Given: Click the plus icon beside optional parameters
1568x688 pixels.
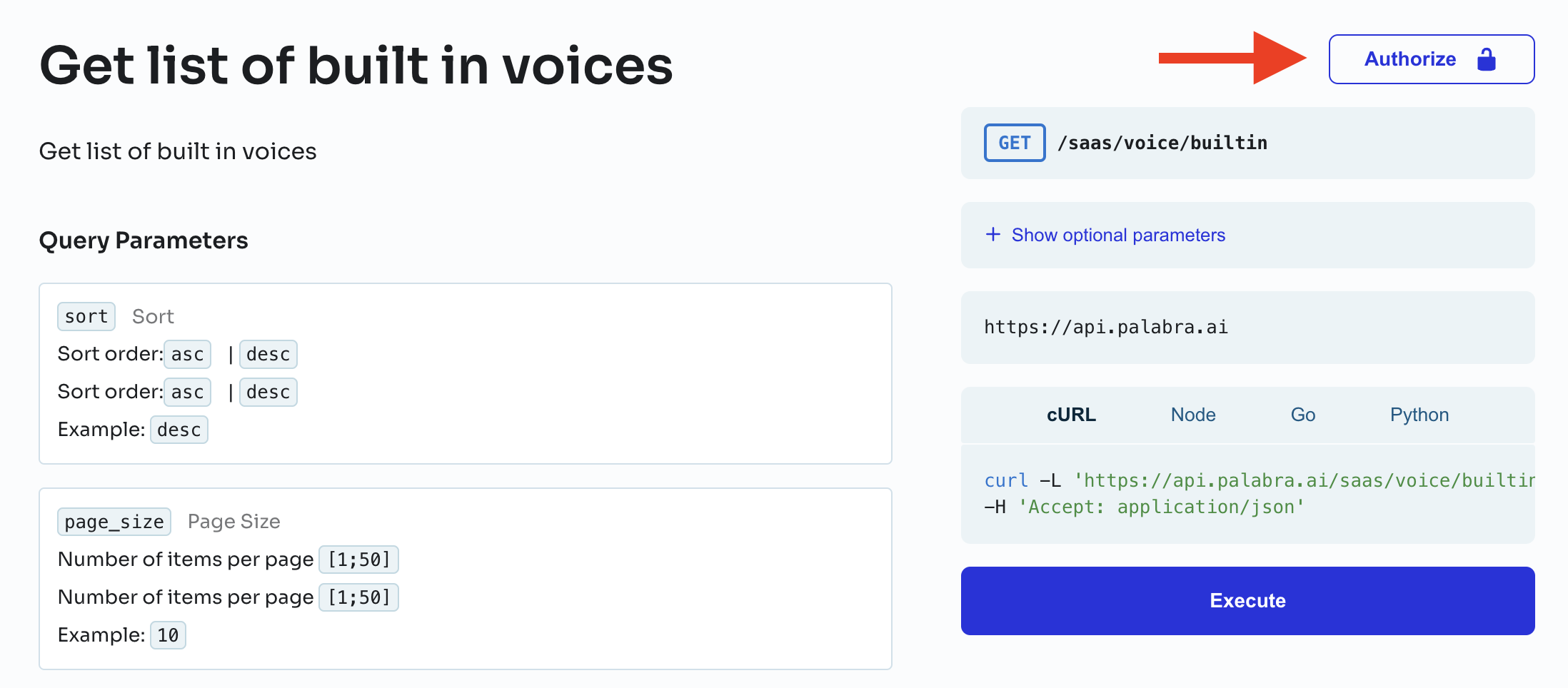Looking at the screenshot, I should (x=992, y=235).
